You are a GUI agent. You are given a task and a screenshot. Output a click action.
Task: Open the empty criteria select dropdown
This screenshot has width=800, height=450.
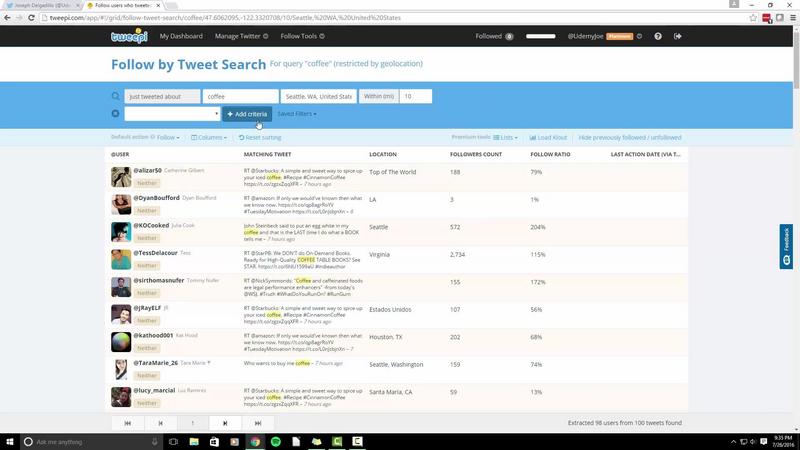pos(172,114)
